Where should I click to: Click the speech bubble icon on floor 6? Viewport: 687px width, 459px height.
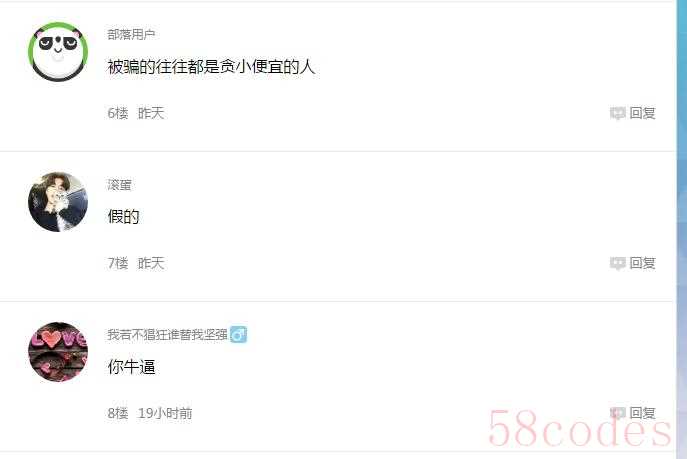coord(618,113)
